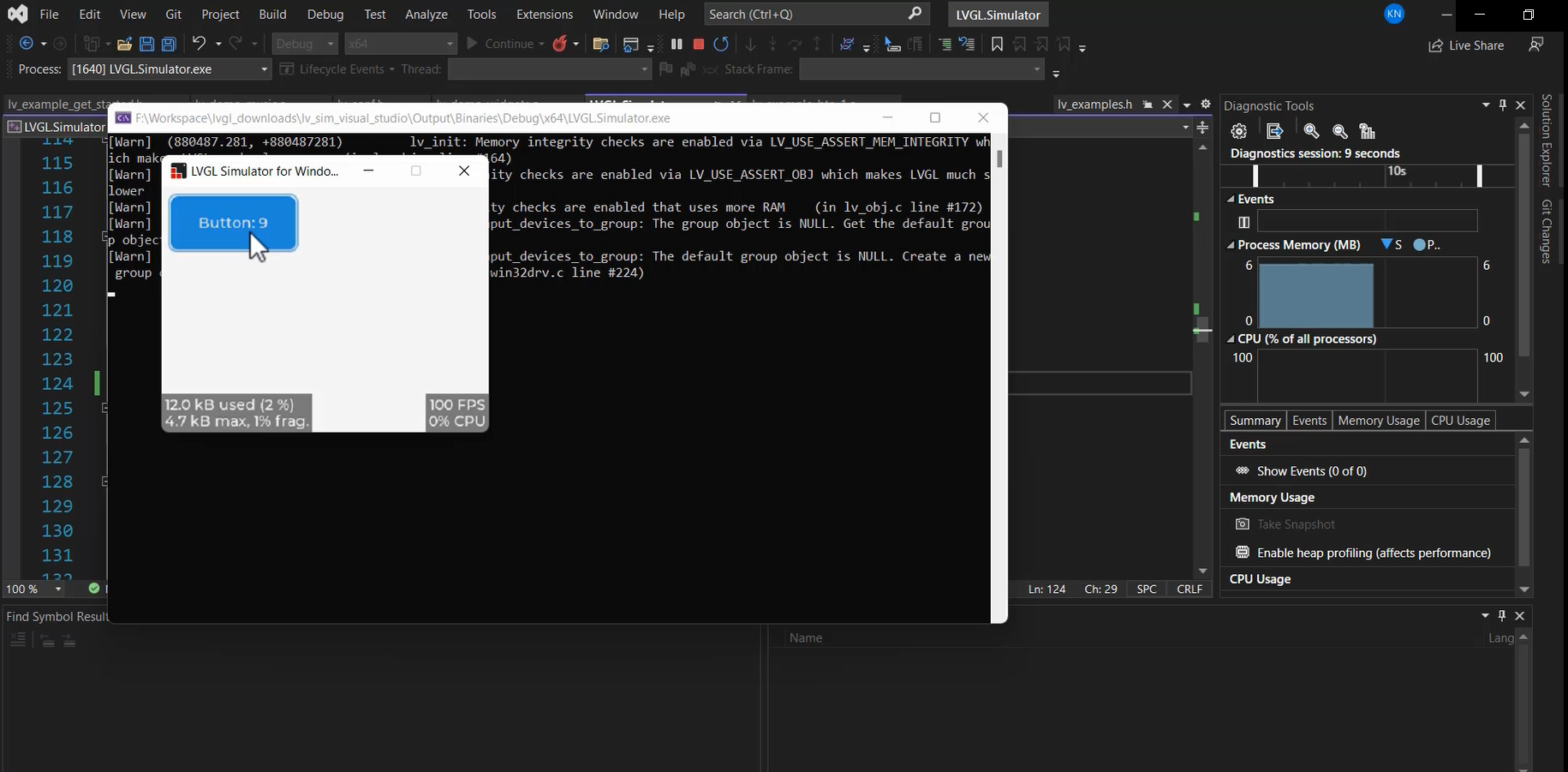Open the Git Changes side tab

click(x=1547, y=231)
